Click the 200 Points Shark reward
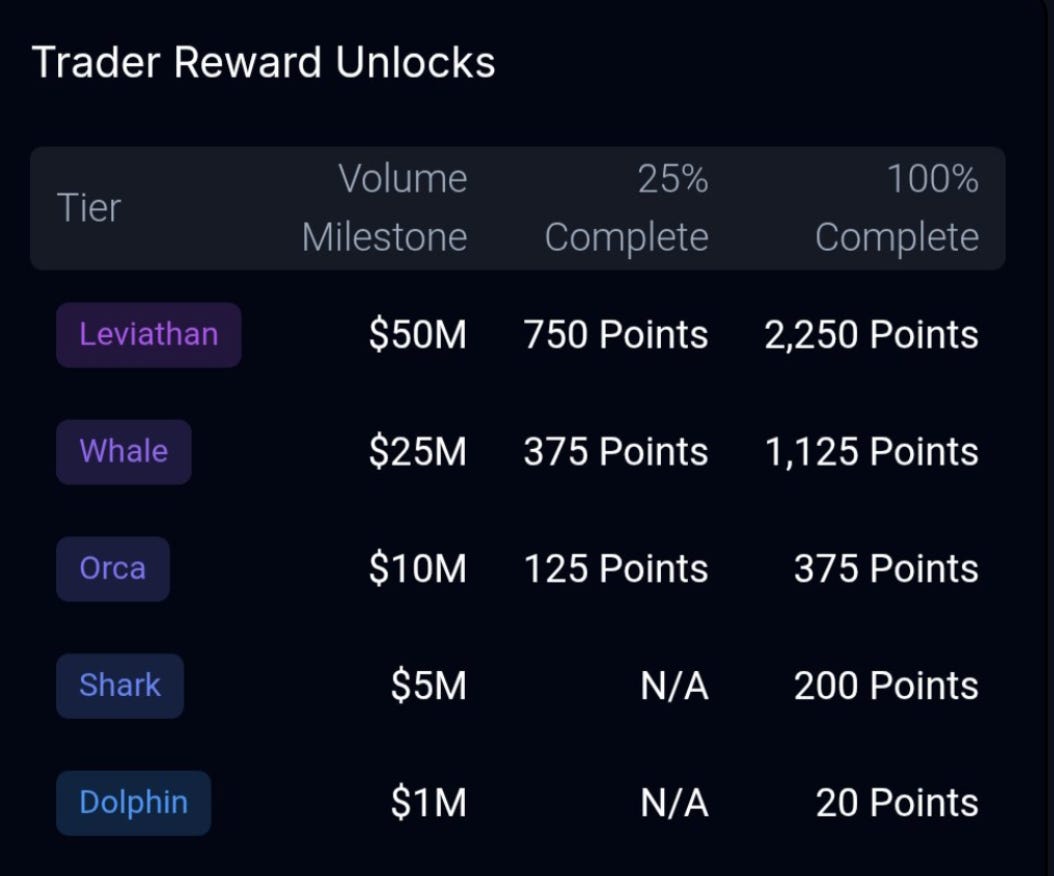This screenshot has height=876, width=1054. (x=886, y=685)
